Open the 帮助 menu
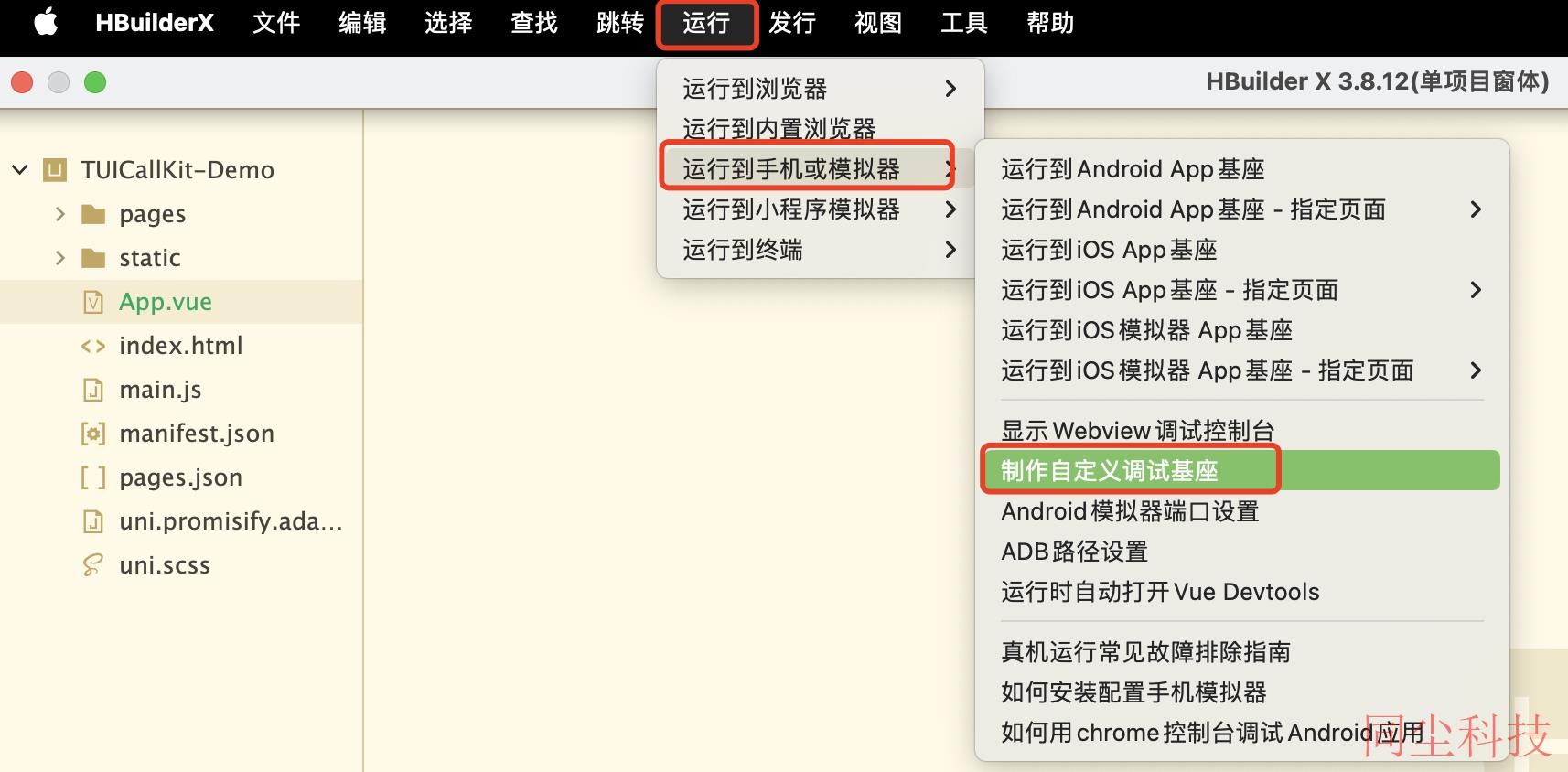Viewport: 1568px width, 772px height. pyautogui.click(x=1050, y=23)
